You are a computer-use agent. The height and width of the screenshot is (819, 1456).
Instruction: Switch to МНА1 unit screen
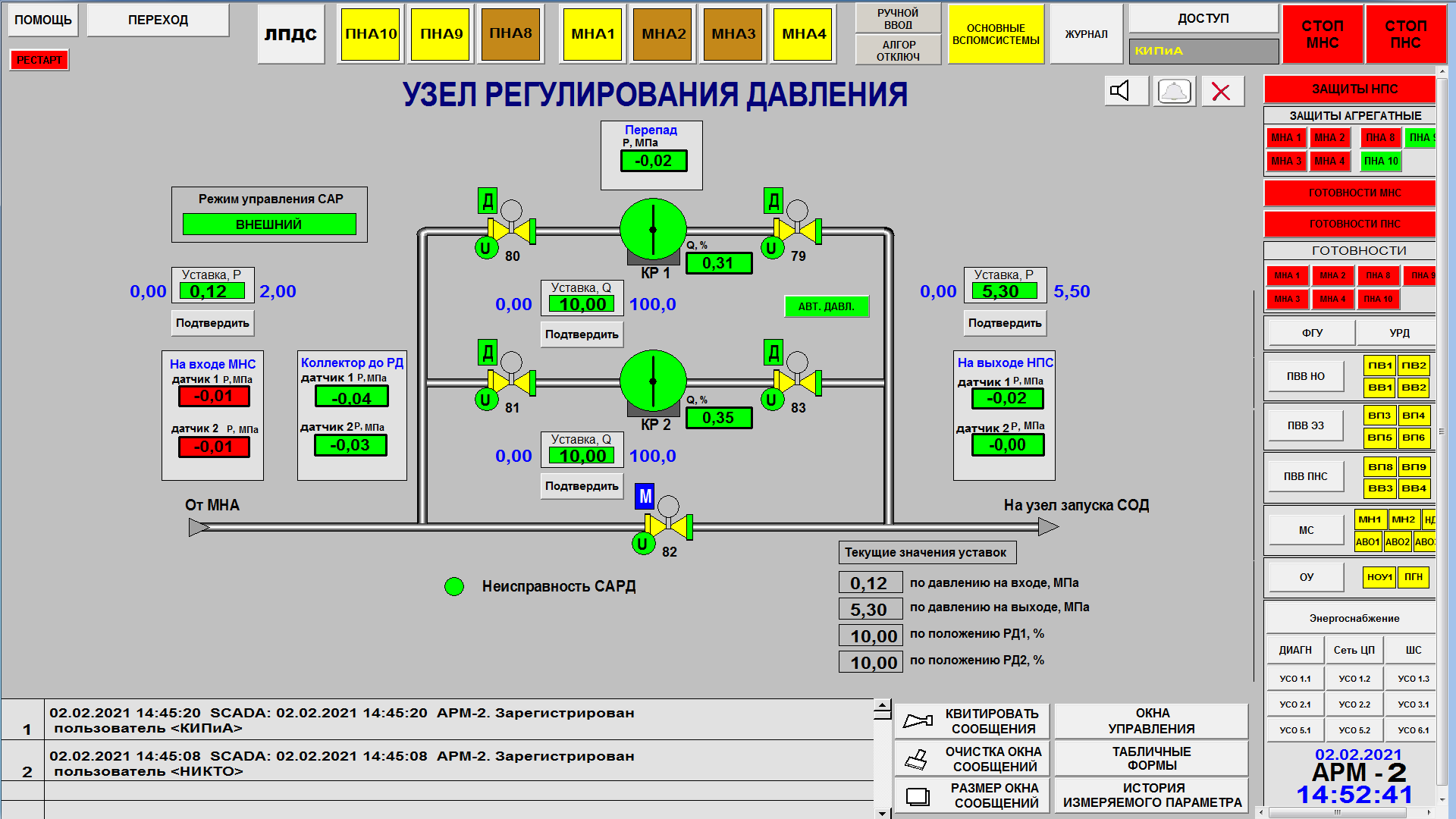tap(593, 34)
